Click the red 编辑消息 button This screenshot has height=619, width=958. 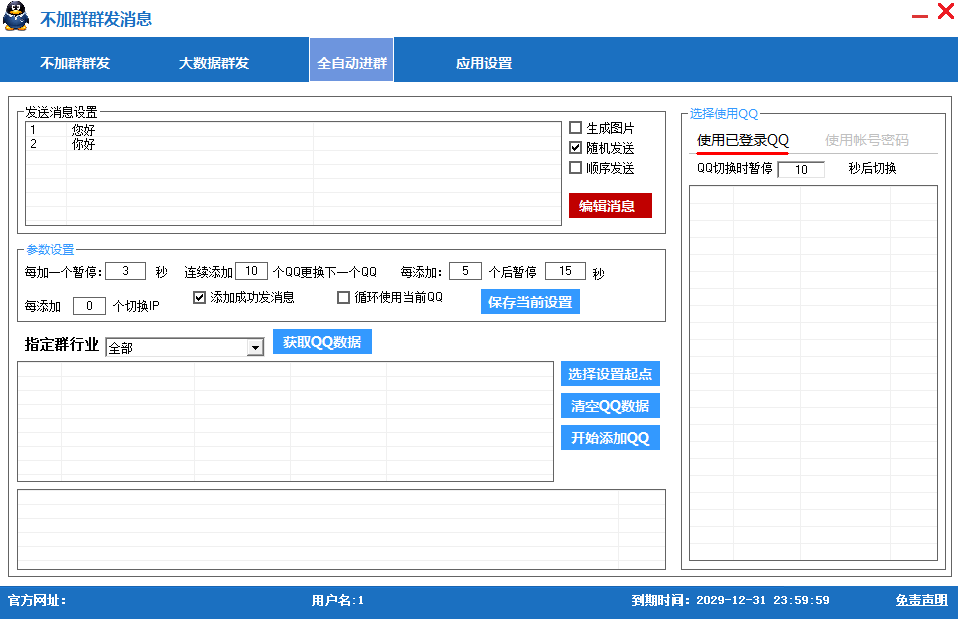click(x=610, y=206)
